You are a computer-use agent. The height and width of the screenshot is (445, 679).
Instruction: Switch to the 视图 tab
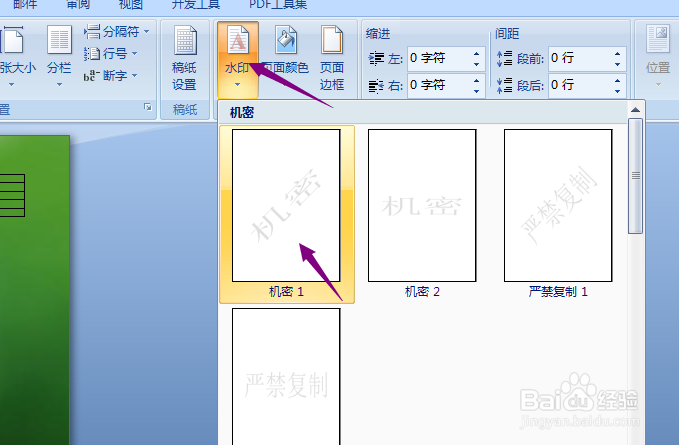point(130,5)
